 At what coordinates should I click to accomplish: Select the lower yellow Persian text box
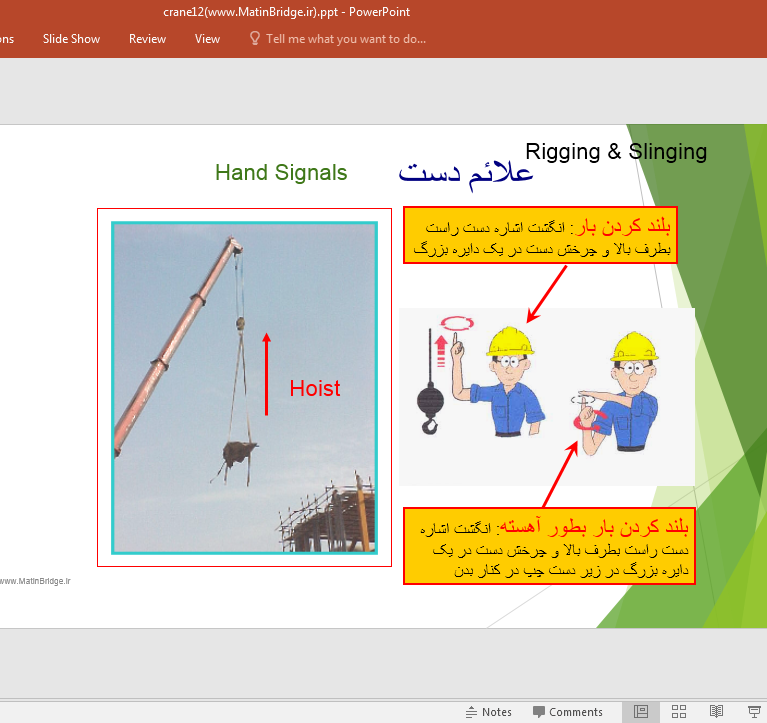tap(546, 547)
